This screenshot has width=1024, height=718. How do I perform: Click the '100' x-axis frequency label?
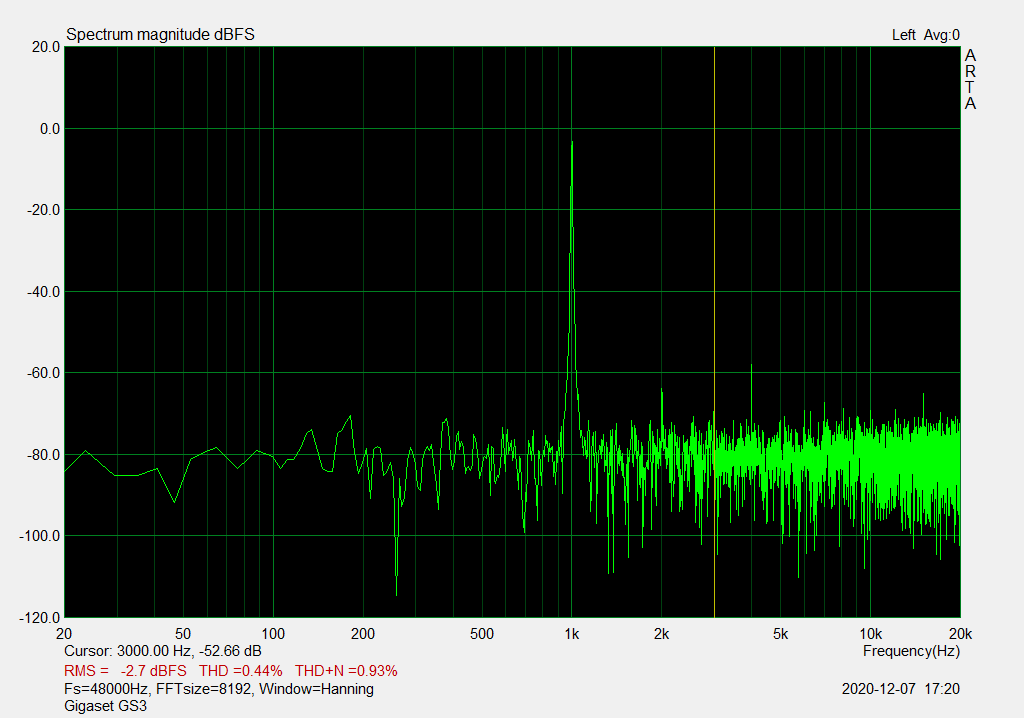point(273,634)
